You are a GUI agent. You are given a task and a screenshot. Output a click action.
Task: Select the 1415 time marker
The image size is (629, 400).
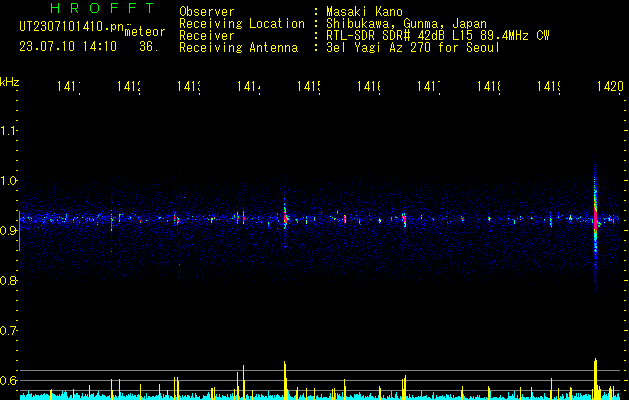click(x=308, y=88)
